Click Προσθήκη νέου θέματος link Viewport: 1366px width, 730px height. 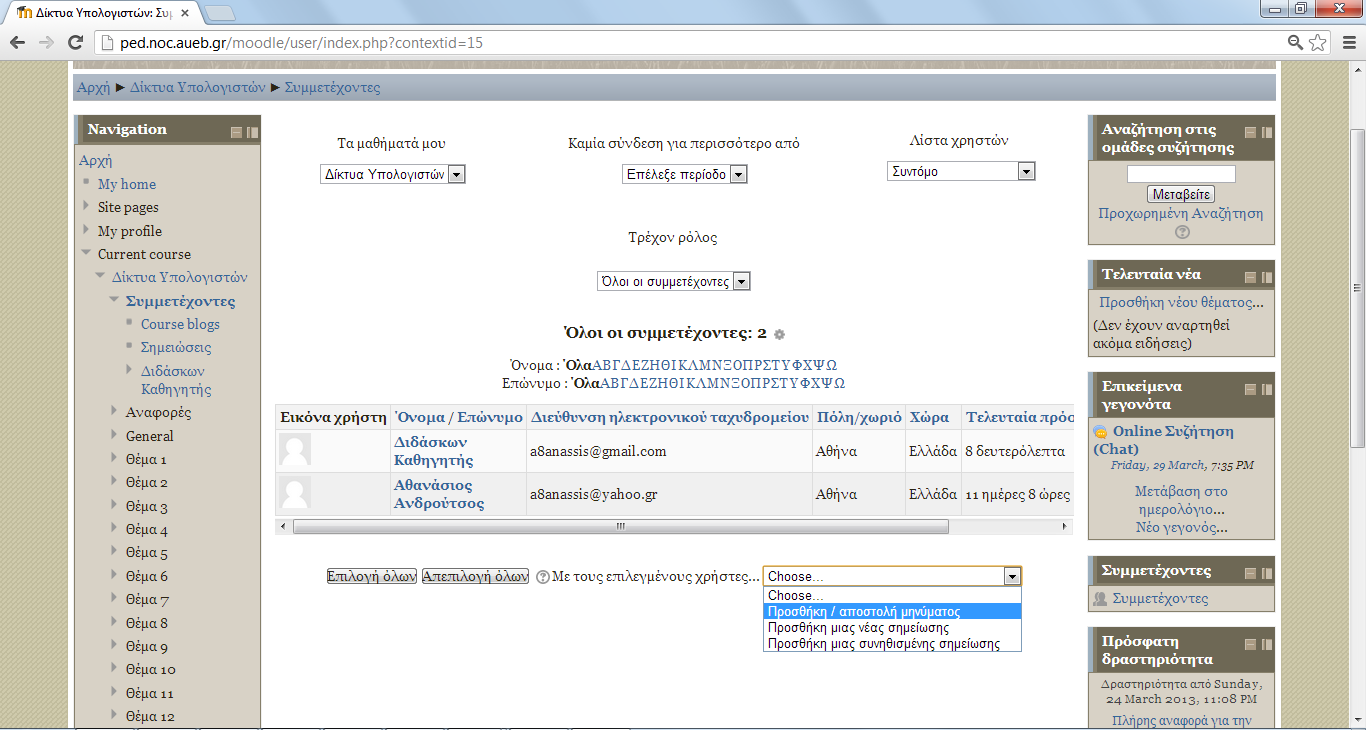(x=1181, y=302)
